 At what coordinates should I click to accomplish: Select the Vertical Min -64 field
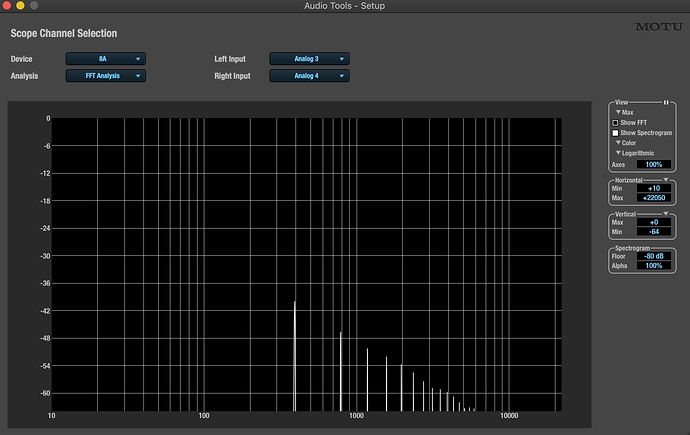coord(653,232)
